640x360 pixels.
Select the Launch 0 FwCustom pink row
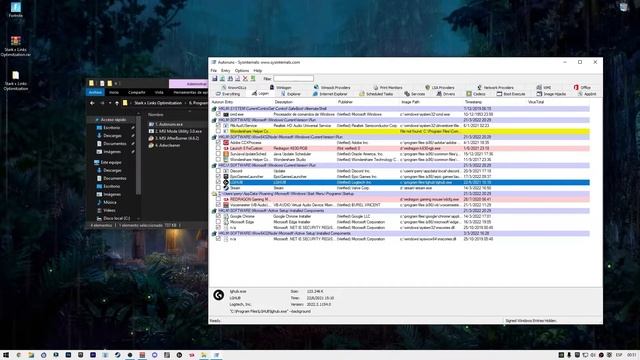pyautogui.click(x=400, y=149)
